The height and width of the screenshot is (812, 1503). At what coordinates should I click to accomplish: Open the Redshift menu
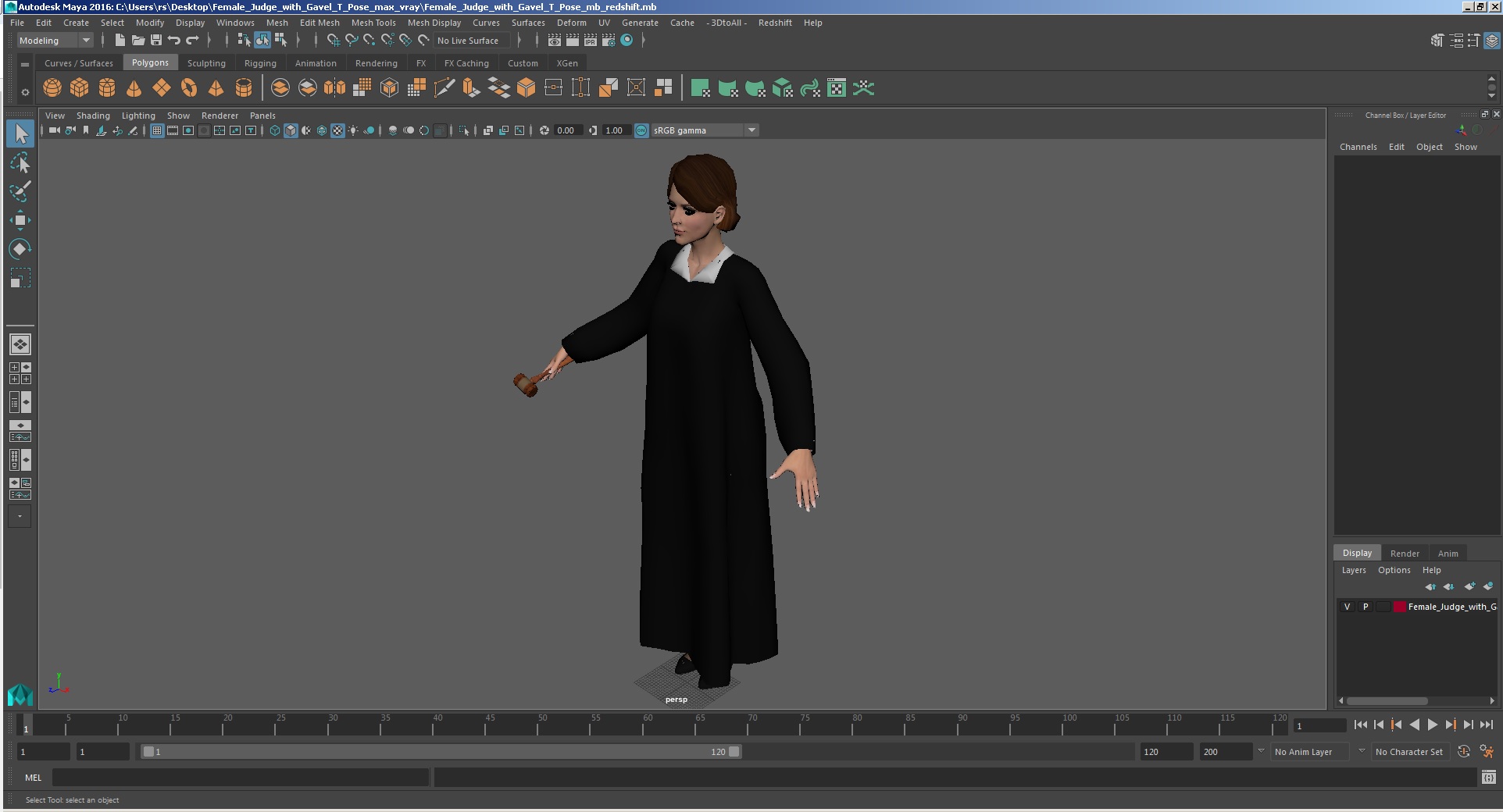pos(775,23)
